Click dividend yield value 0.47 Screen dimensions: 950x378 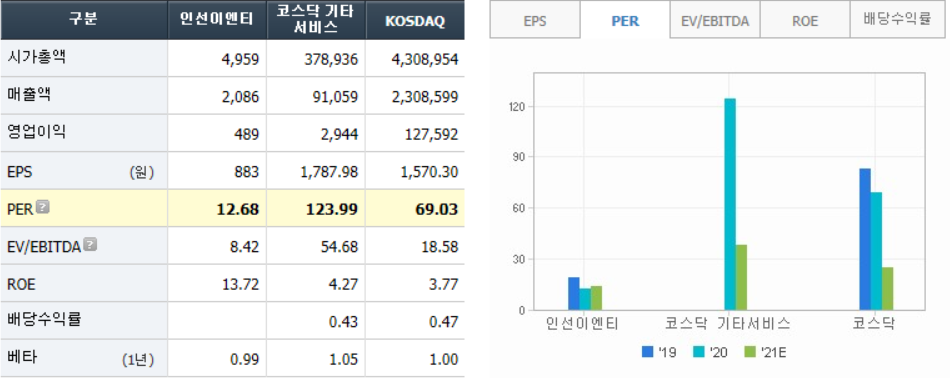[x=443, y=321]
